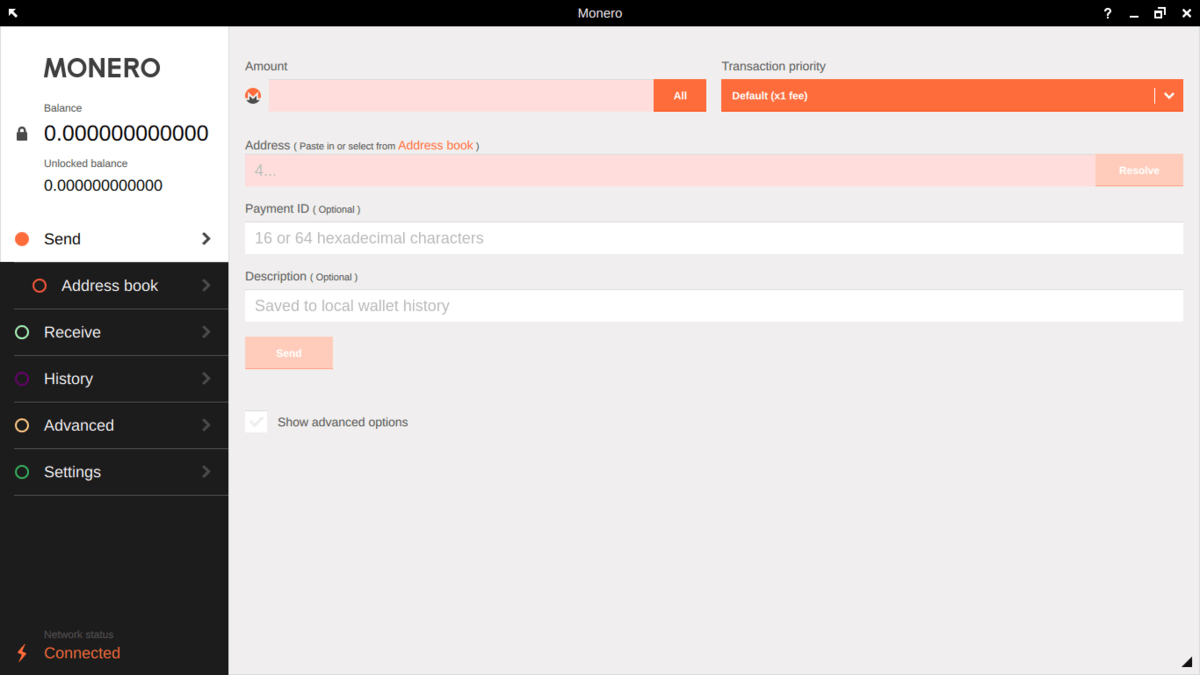Click the purple History circle icon

21,379
